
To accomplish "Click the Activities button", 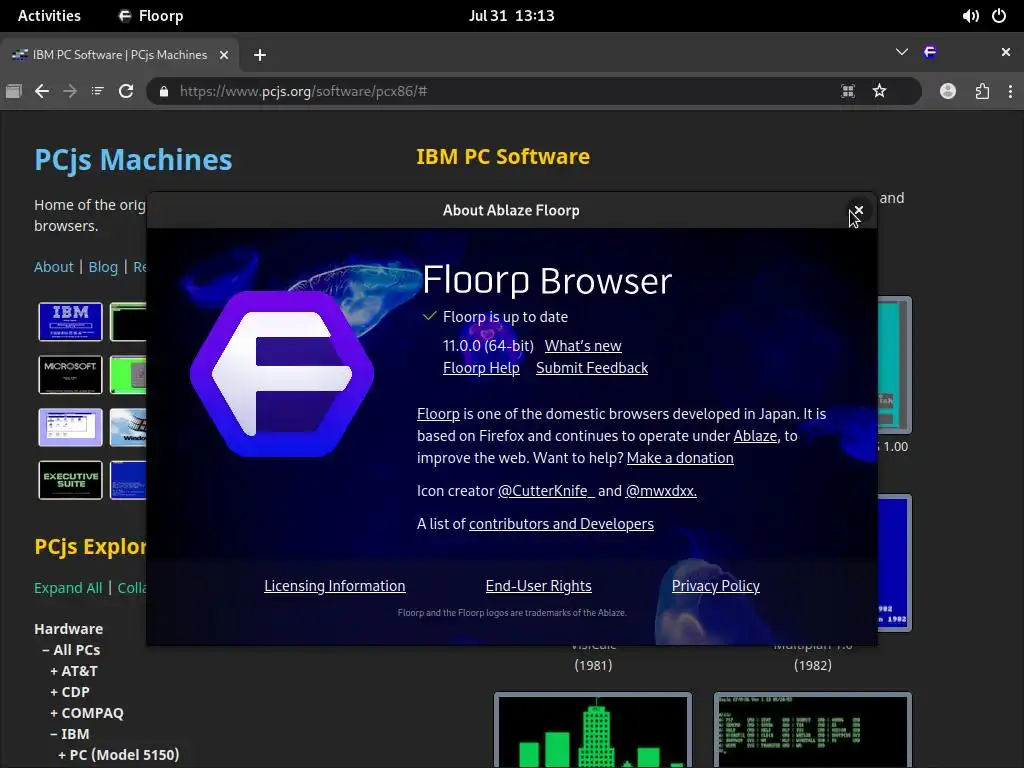I will [49, 16].
